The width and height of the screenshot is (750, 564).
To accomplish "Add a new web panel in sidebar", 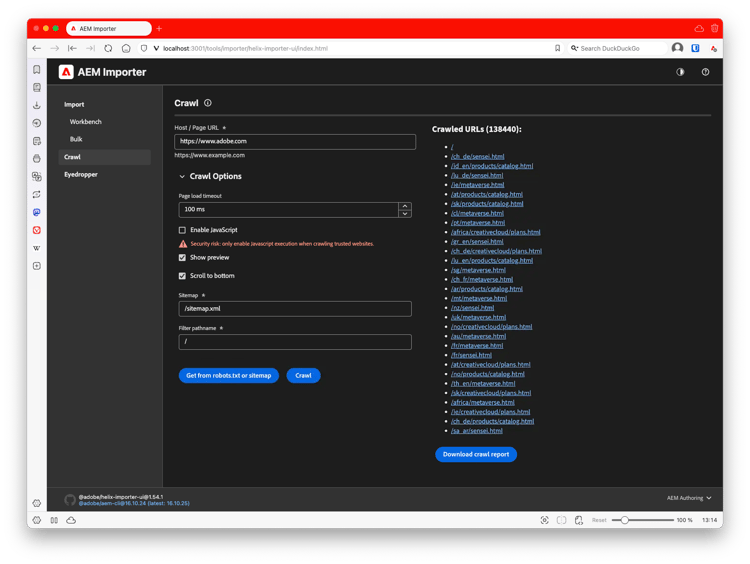I will (x=37, y=265).
